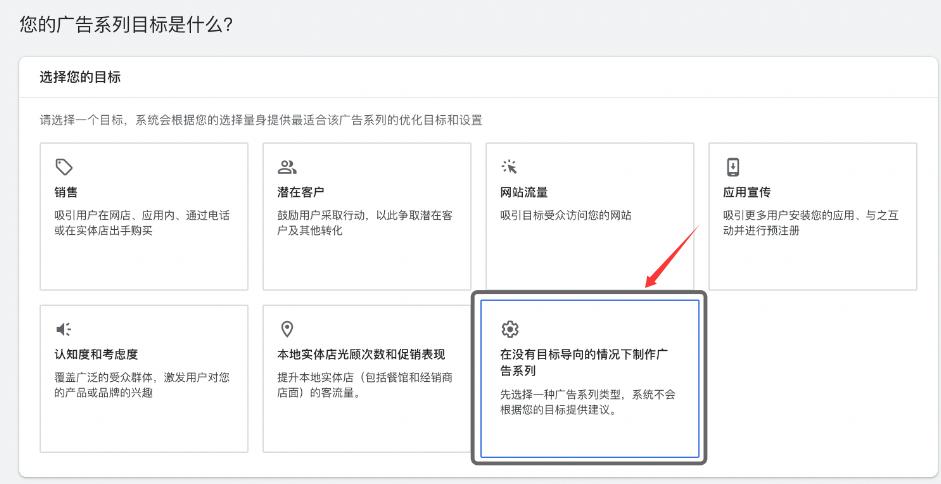Click the no-goal card description 先选择一种广告系列类型
This screenshot has width=941, height=484.
tap(588, 402)
